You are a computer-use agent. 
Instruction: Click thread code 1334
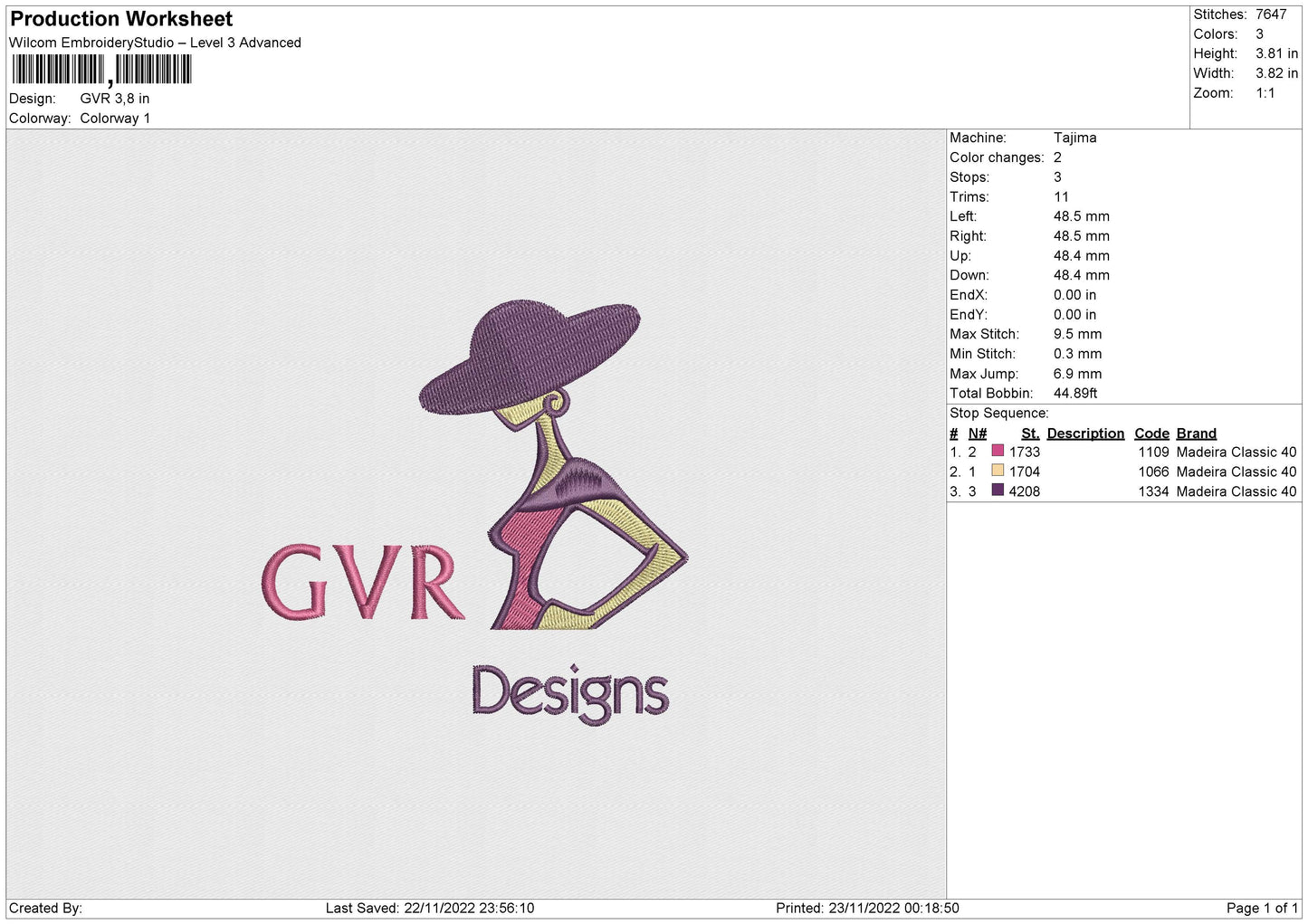pyautogui.click(x=1154, y=491)
